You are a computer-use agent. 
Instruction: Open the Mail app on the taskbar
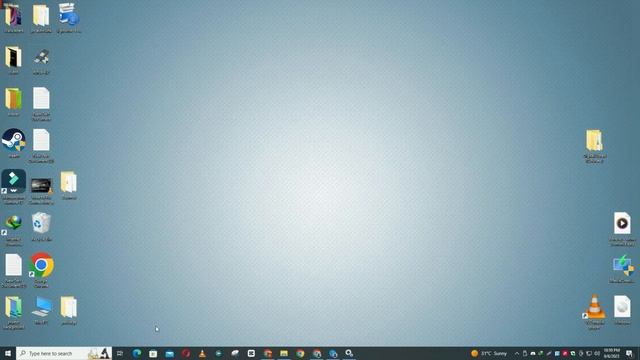(169, 353)
